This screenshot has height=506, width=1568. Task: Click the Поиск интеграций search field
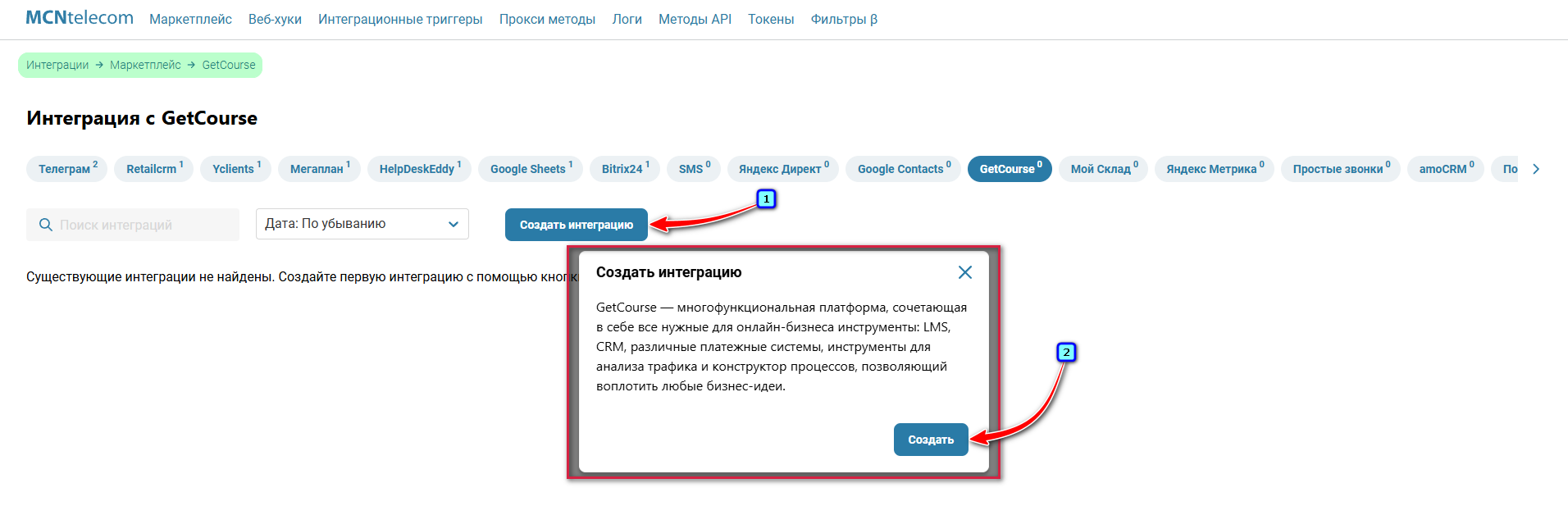[x=133, y=225]
